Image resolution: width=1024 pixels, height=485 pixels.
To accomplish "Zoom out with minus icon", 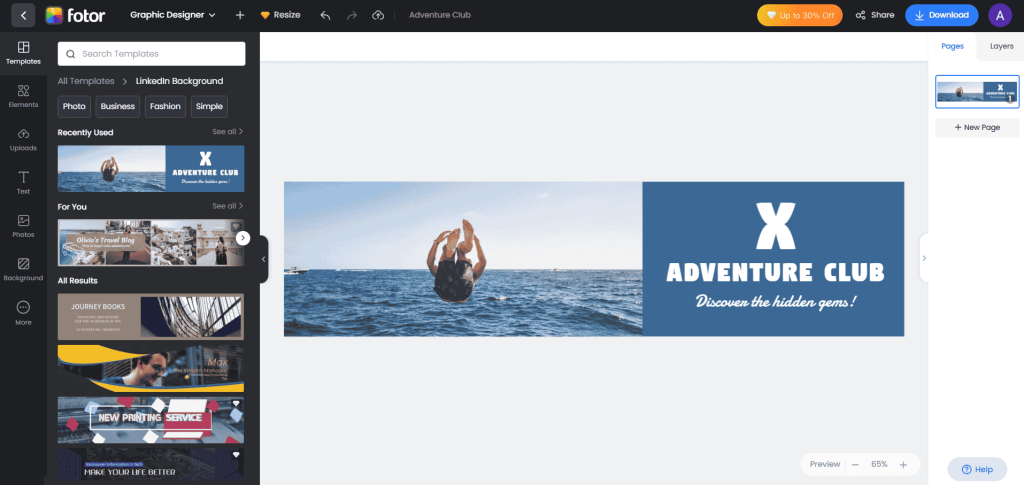I will coord(855,465).
